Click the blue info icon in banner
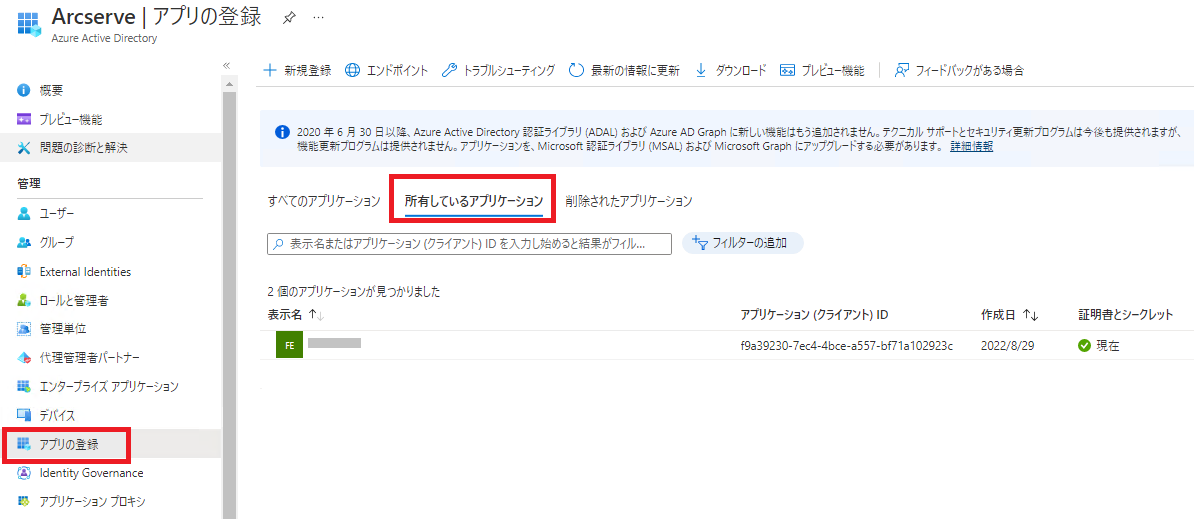Image resolution: width=1194 pixels, height=519 pixels. (281, 131)
